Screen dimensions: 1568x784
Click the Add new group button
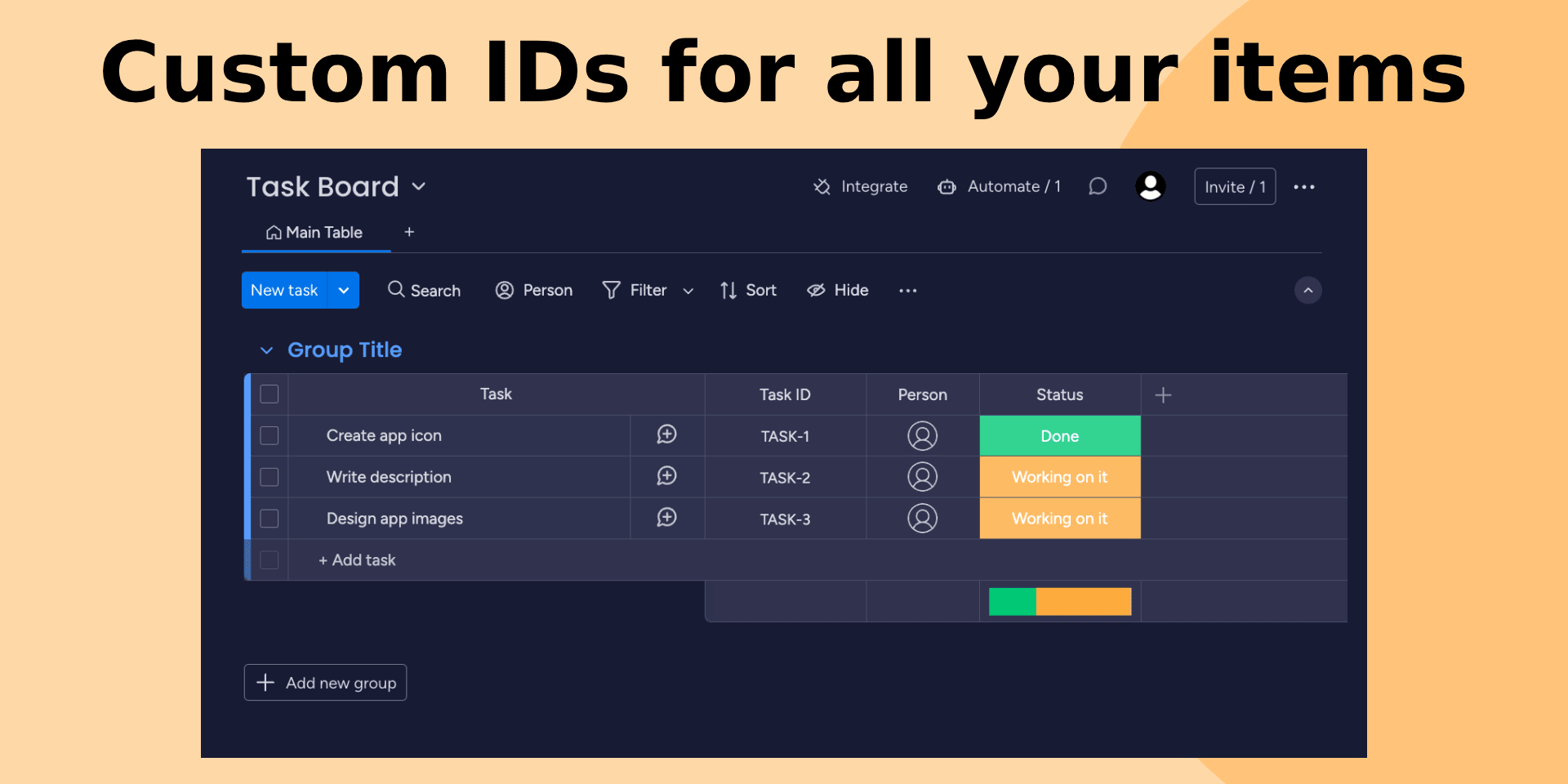click(x=325, y=683)
